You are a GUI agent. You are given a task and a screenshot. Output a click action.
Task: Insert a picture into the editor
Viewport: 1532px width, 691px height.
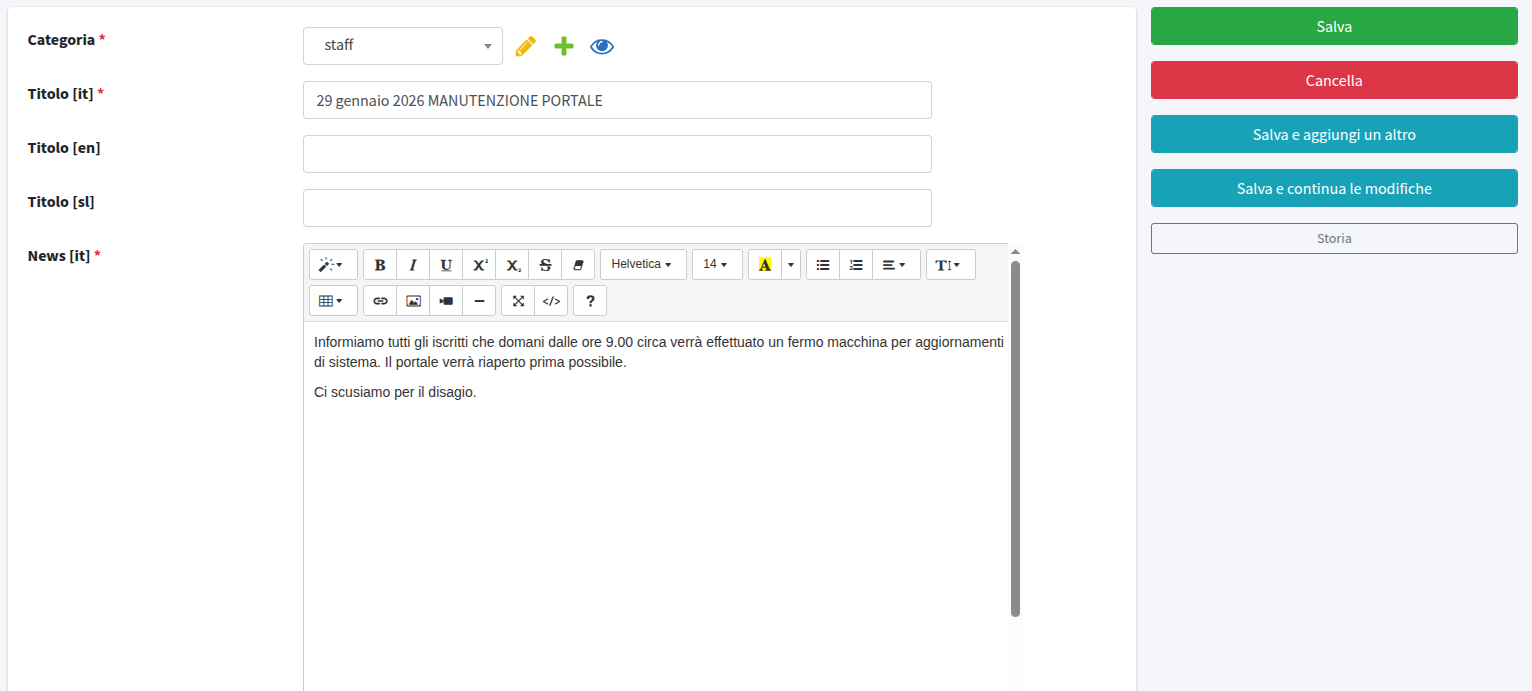pyautogui.click(x=413, y=301)
